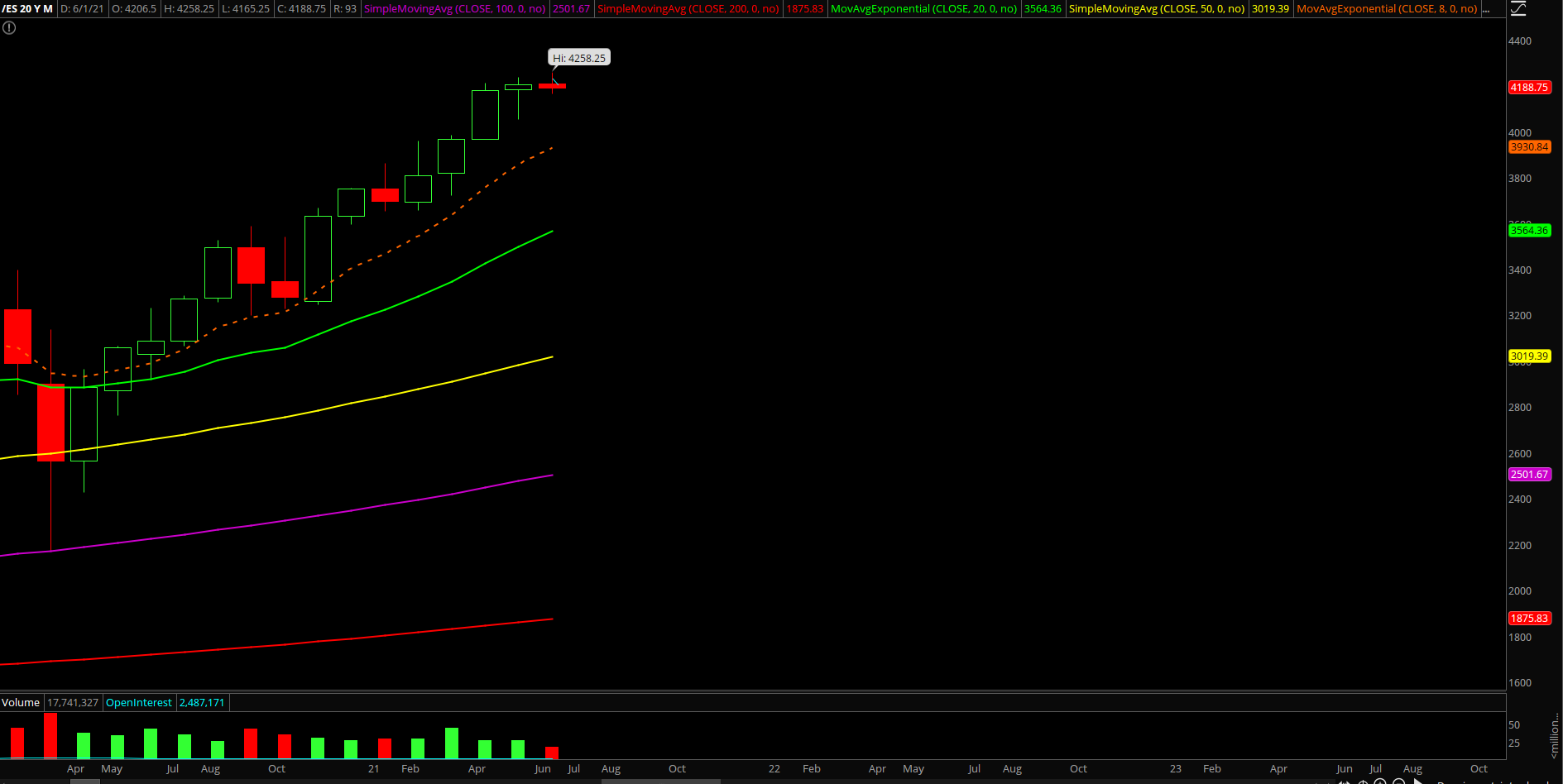
Task: Toggle the MovAvgExponential 8 study
Action: point(1388,9)
